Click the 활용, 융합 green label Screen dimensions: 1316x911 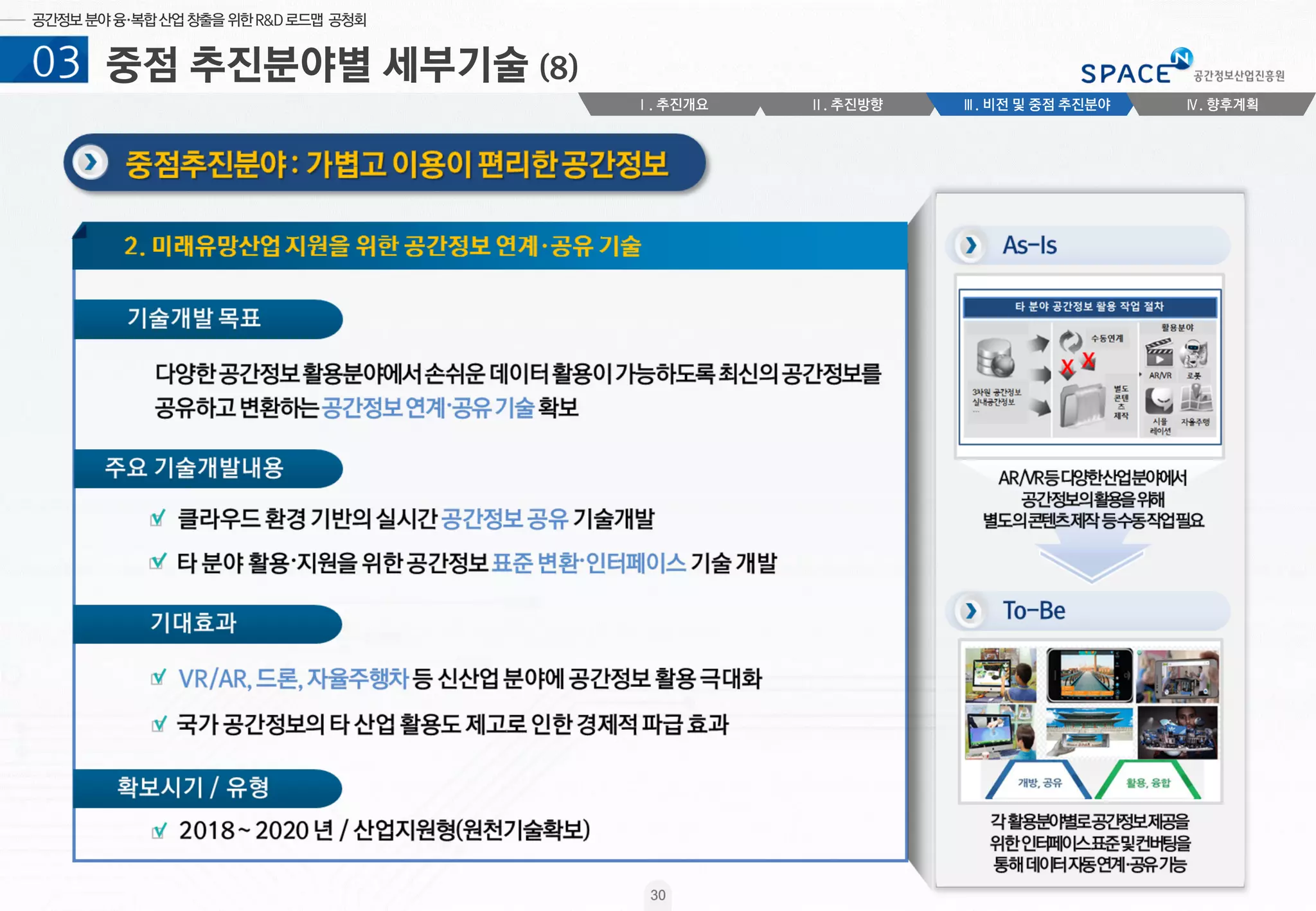(x=1148, y=783)
